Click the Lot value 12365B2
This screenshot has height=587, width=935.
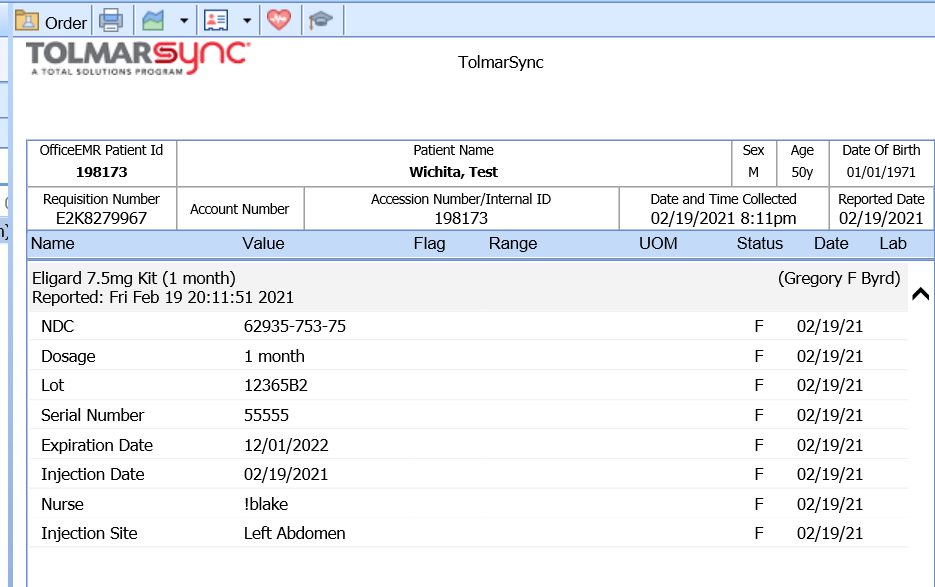coord(275,386)
